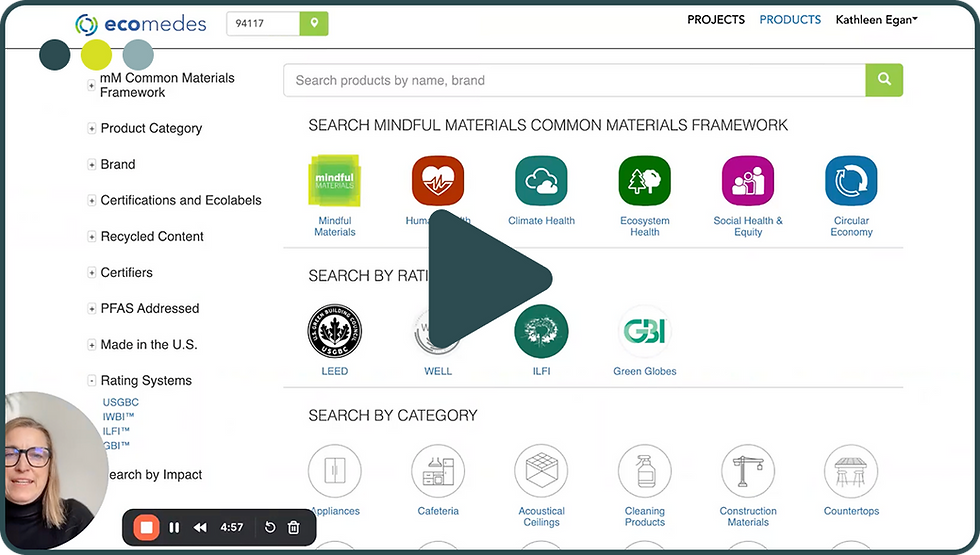Select the ILFI rating system link
This screenshot has width=980, height=555.
(x=116, y=431)
